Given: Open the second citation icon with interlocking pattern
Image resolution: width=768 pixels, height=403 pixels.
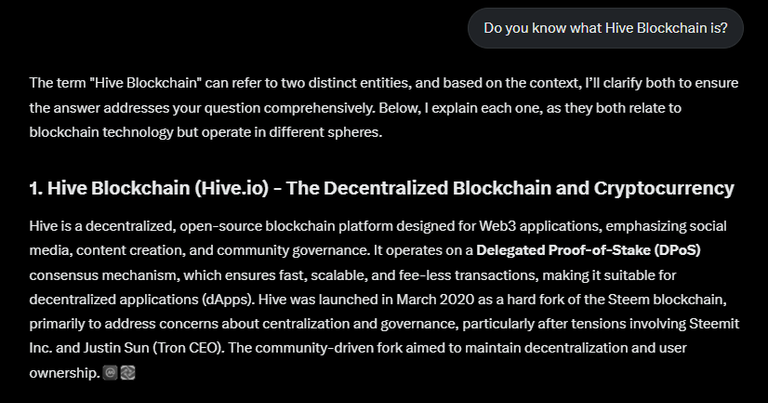Looking at the screenshot, I should (128, 373).
